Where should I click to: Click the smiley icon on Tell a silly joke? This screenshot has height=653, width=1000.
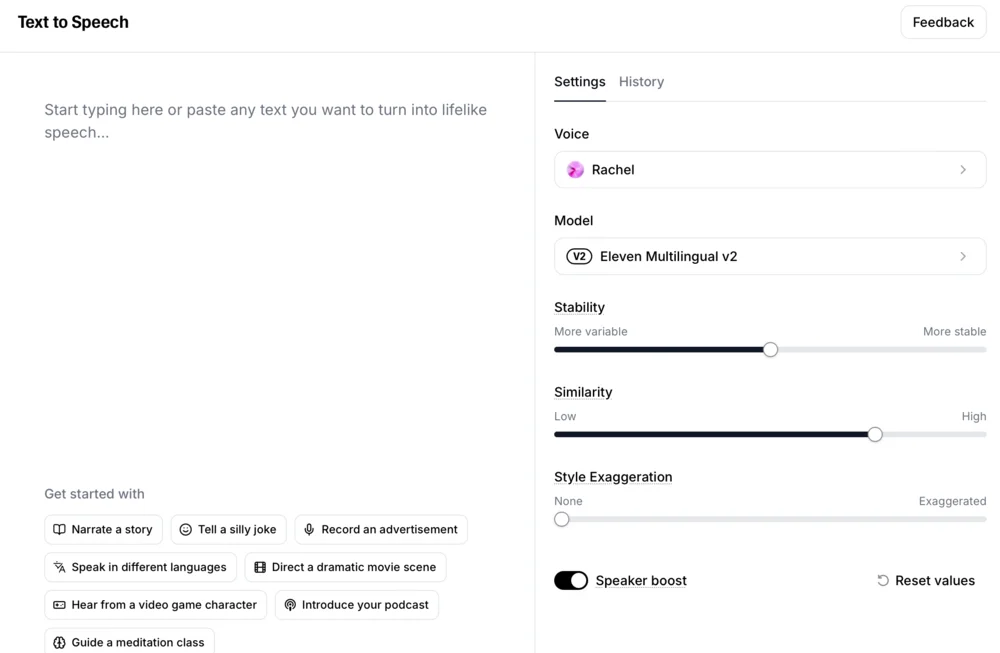(186, 530)
